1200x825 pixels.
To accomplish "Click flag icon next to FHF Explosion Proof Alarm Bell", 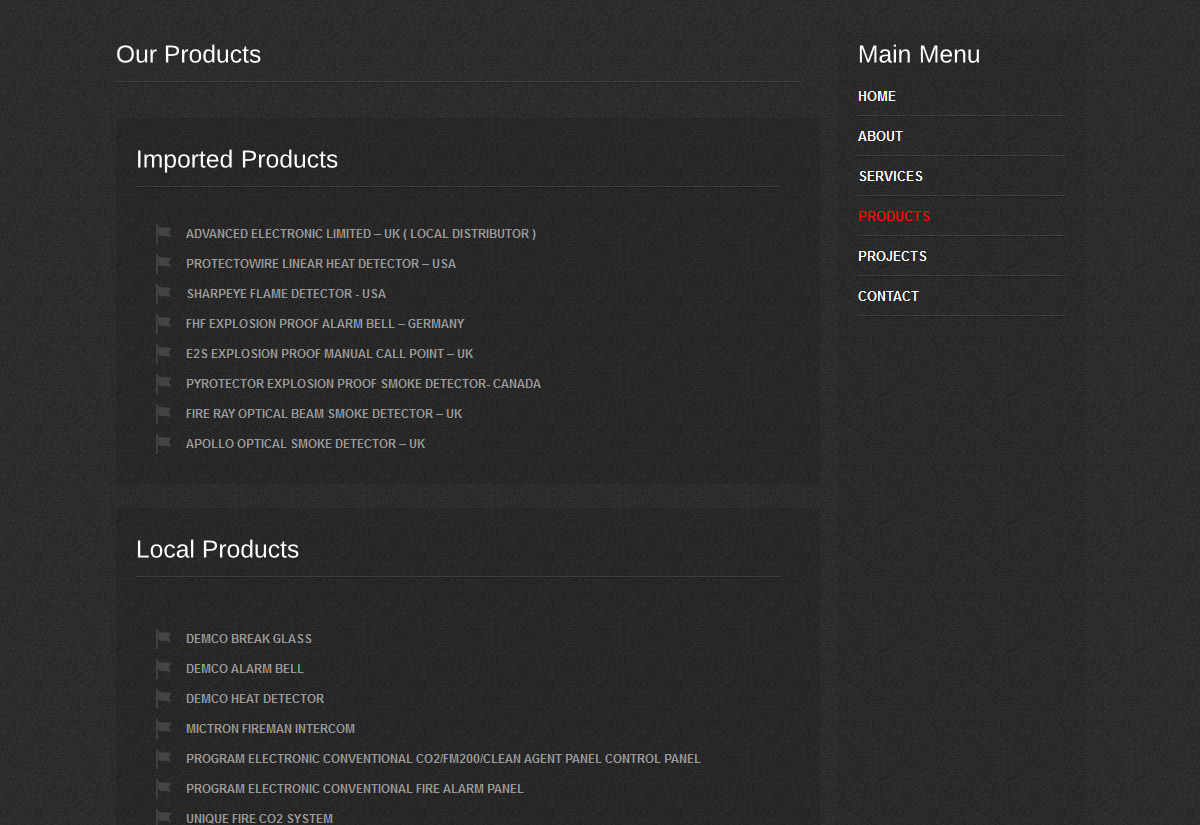I will pos(163,324).
